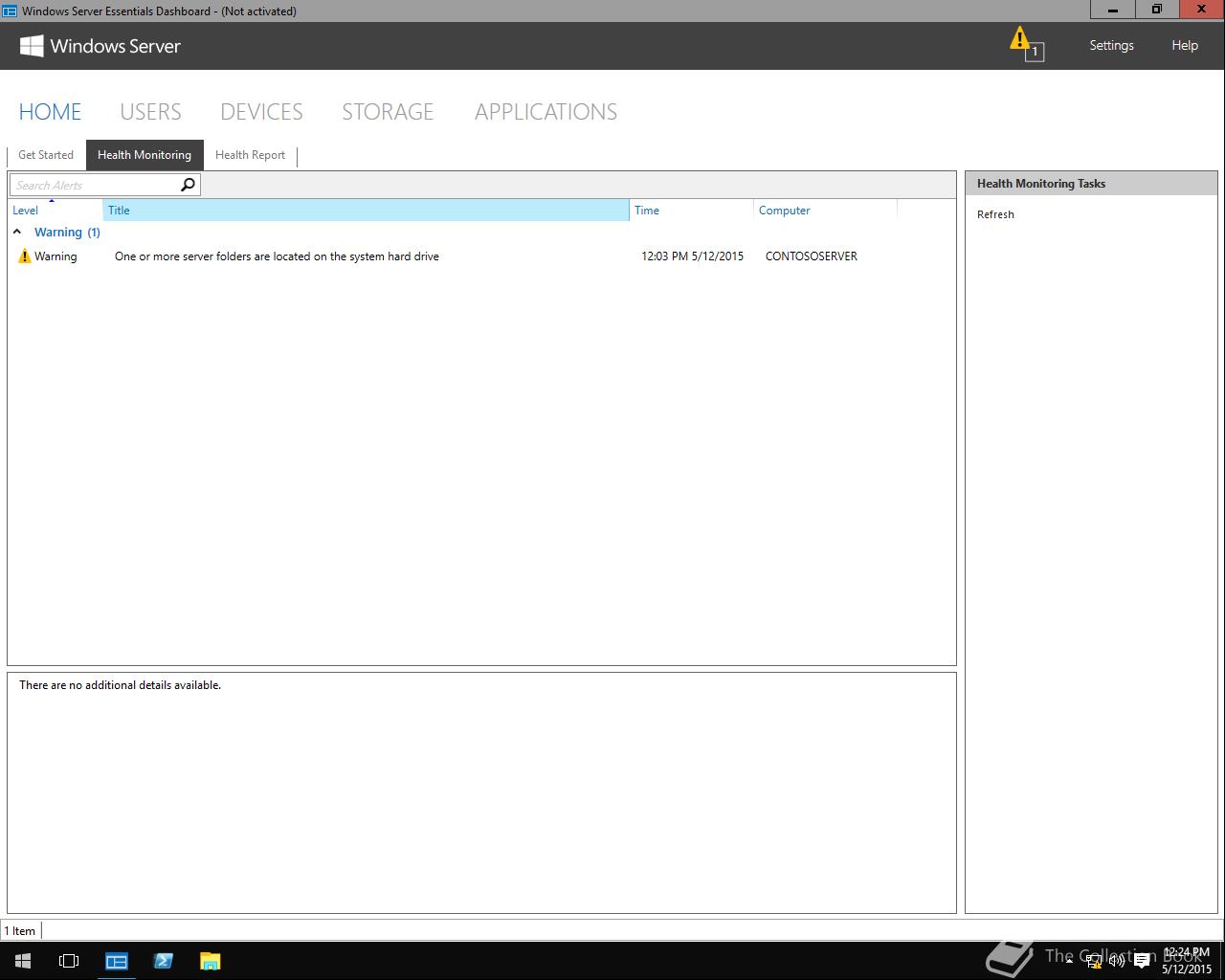Click into the Search Alerts field

94,185
